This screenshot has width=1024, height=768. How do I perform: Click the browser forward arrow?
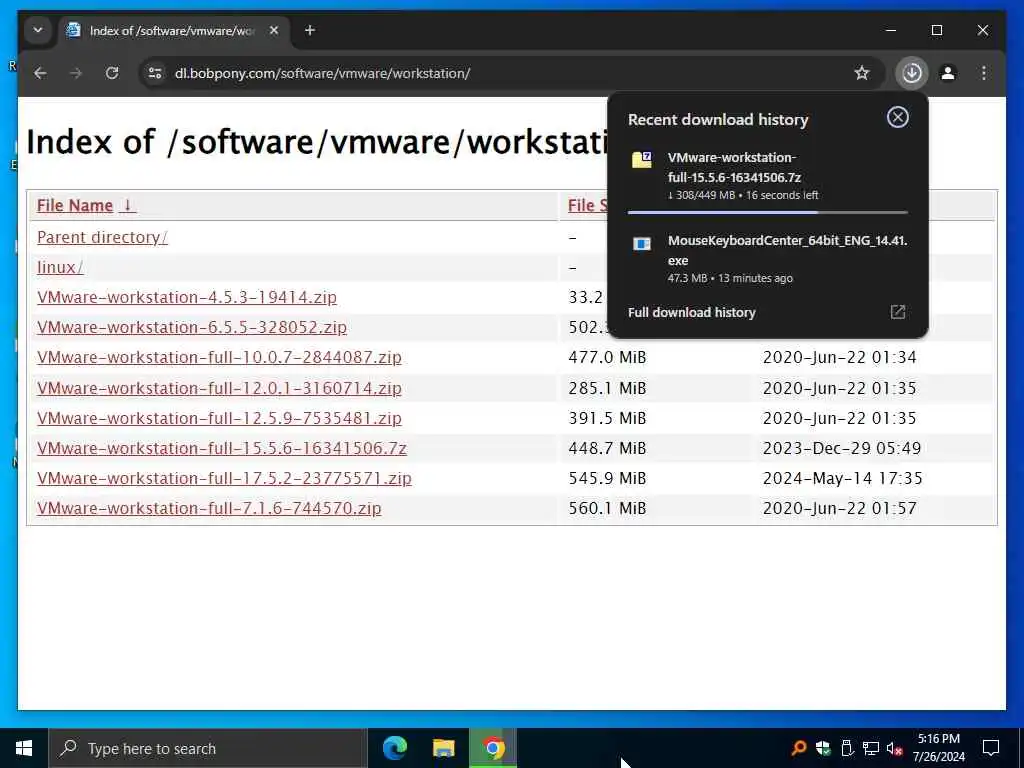pos(76,73)
